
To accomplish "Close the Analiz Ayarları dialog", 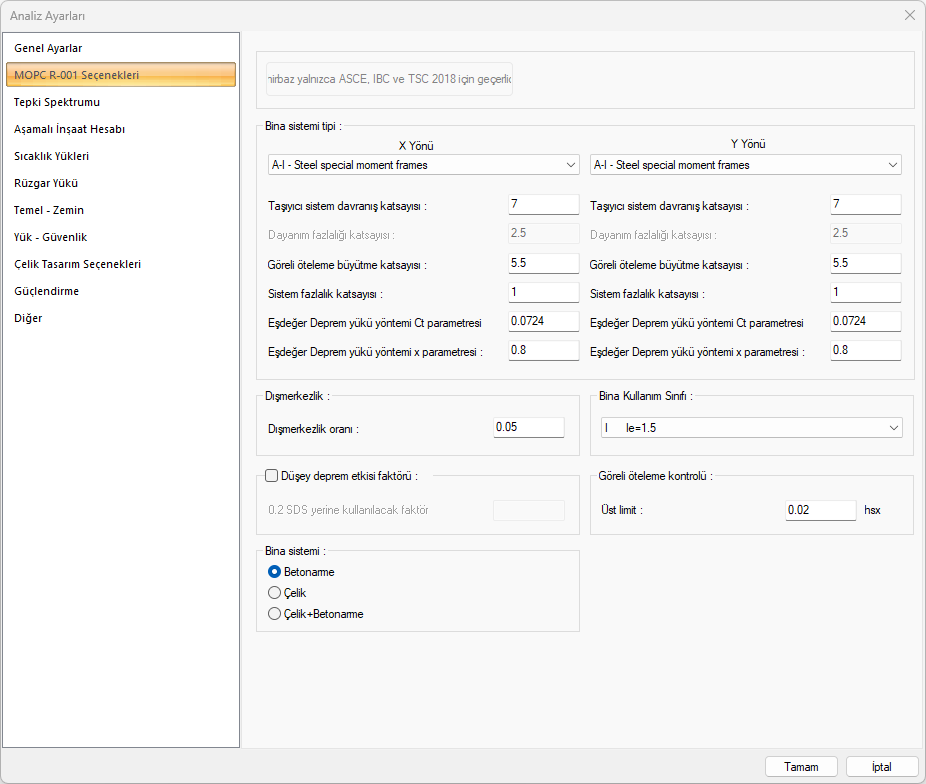I will [909, 15].
